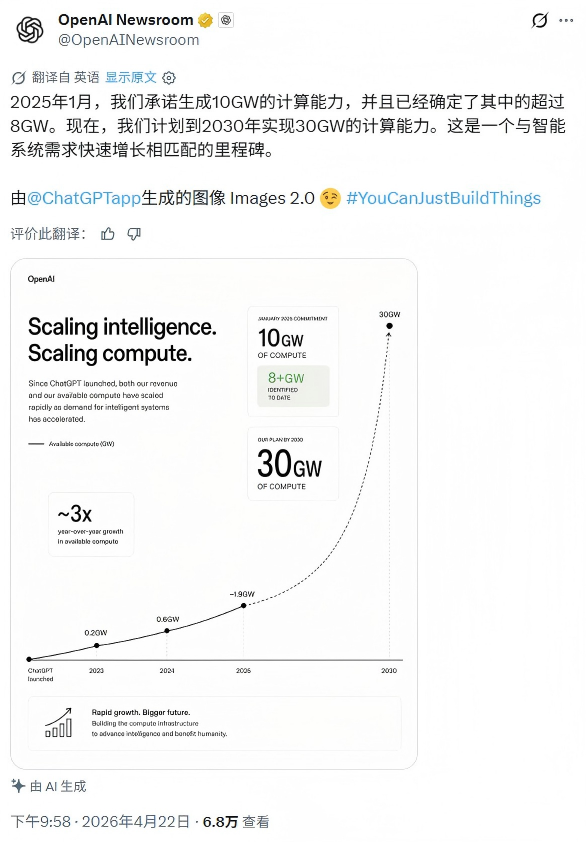
Task: Click the OpenAI profile avatar logo
Action: (x=30, y=30)
